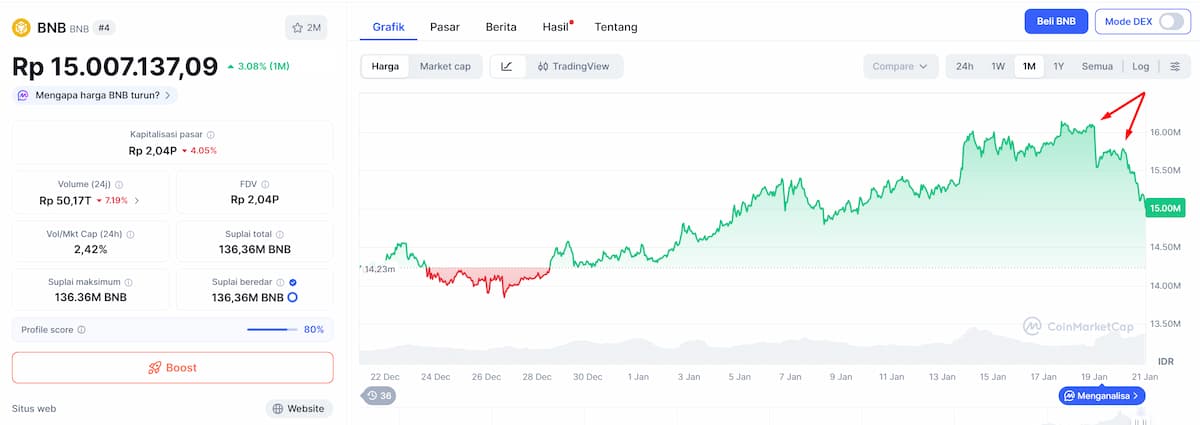Select the 1Y time range
Image resolution: width=1200 pixels, height=425 pixels.
(x=1058, y=67)
